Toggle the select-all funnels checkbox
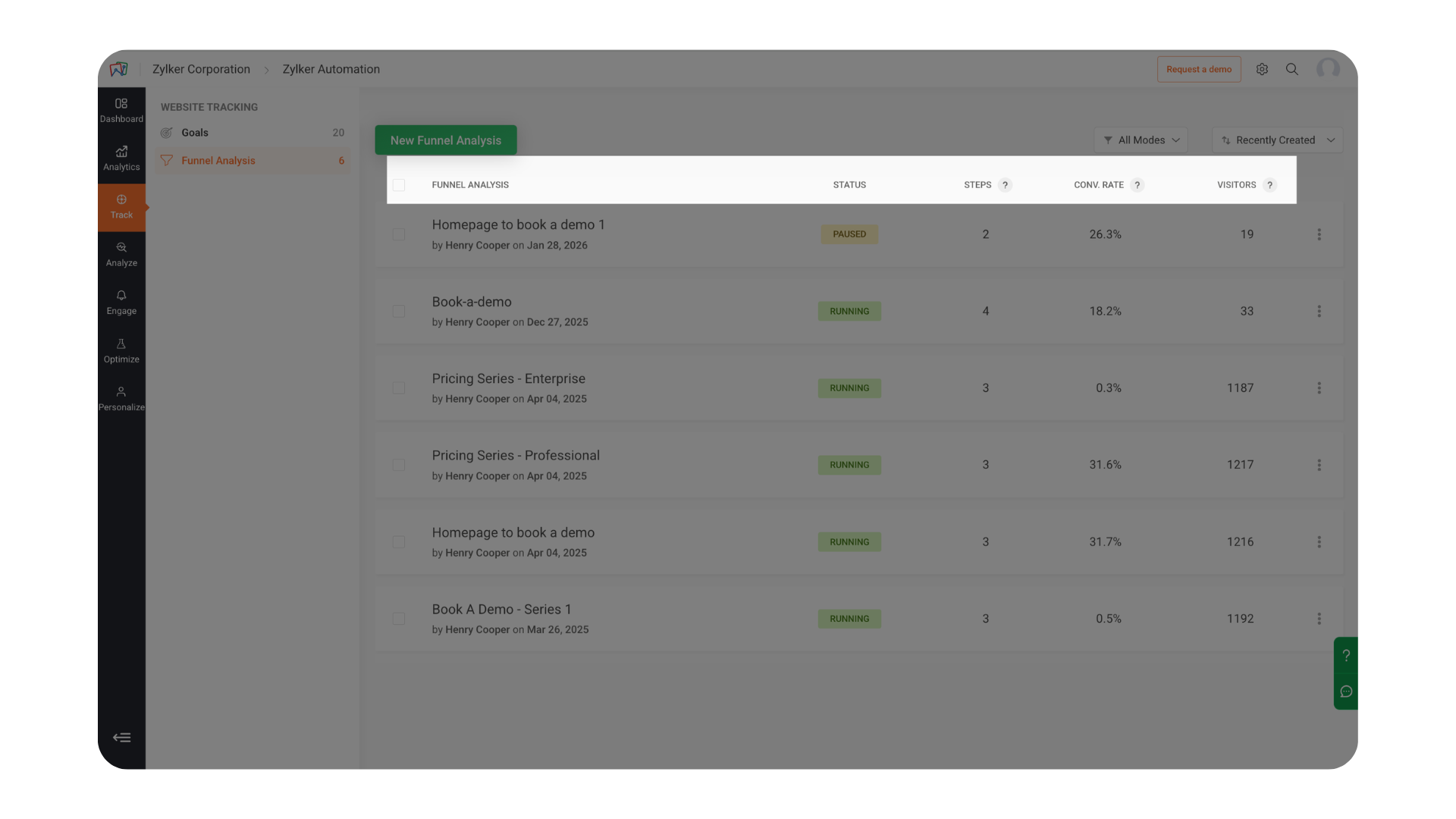Screen dimensions: 1456x819 [x=399, y=185]
